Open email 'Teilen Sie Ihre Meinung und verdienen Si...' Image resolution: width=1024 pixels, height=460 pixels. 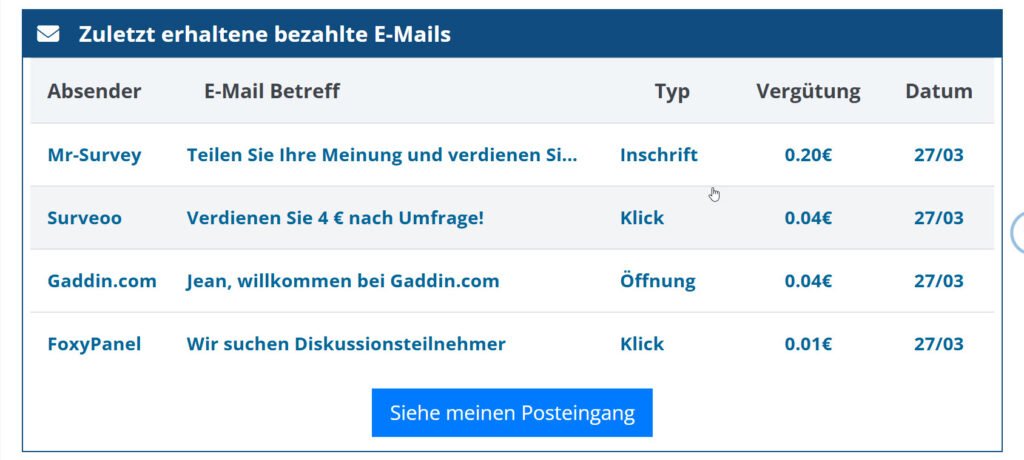(382, 155)
